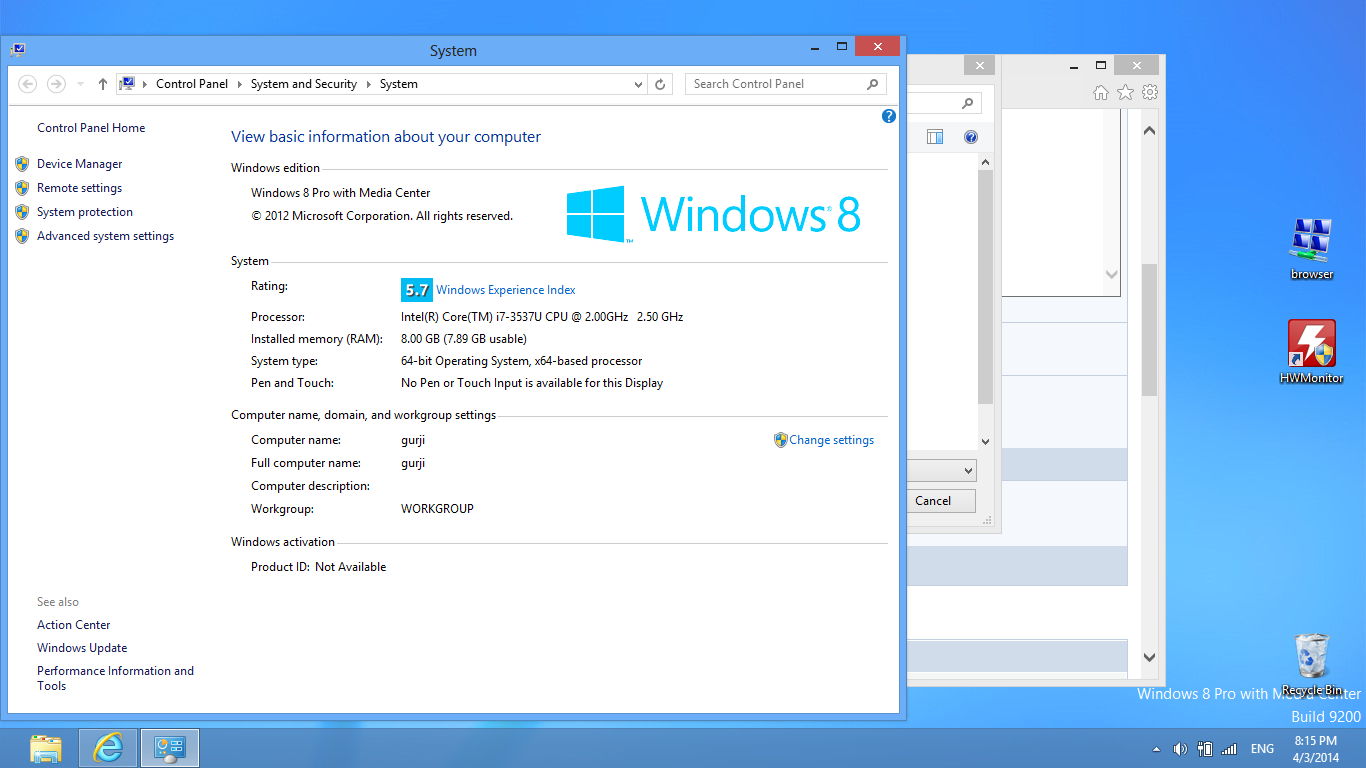Show hidden system tray icons
The width and height of the screenshot is (1366, 768).
(x=1157, y=749)
